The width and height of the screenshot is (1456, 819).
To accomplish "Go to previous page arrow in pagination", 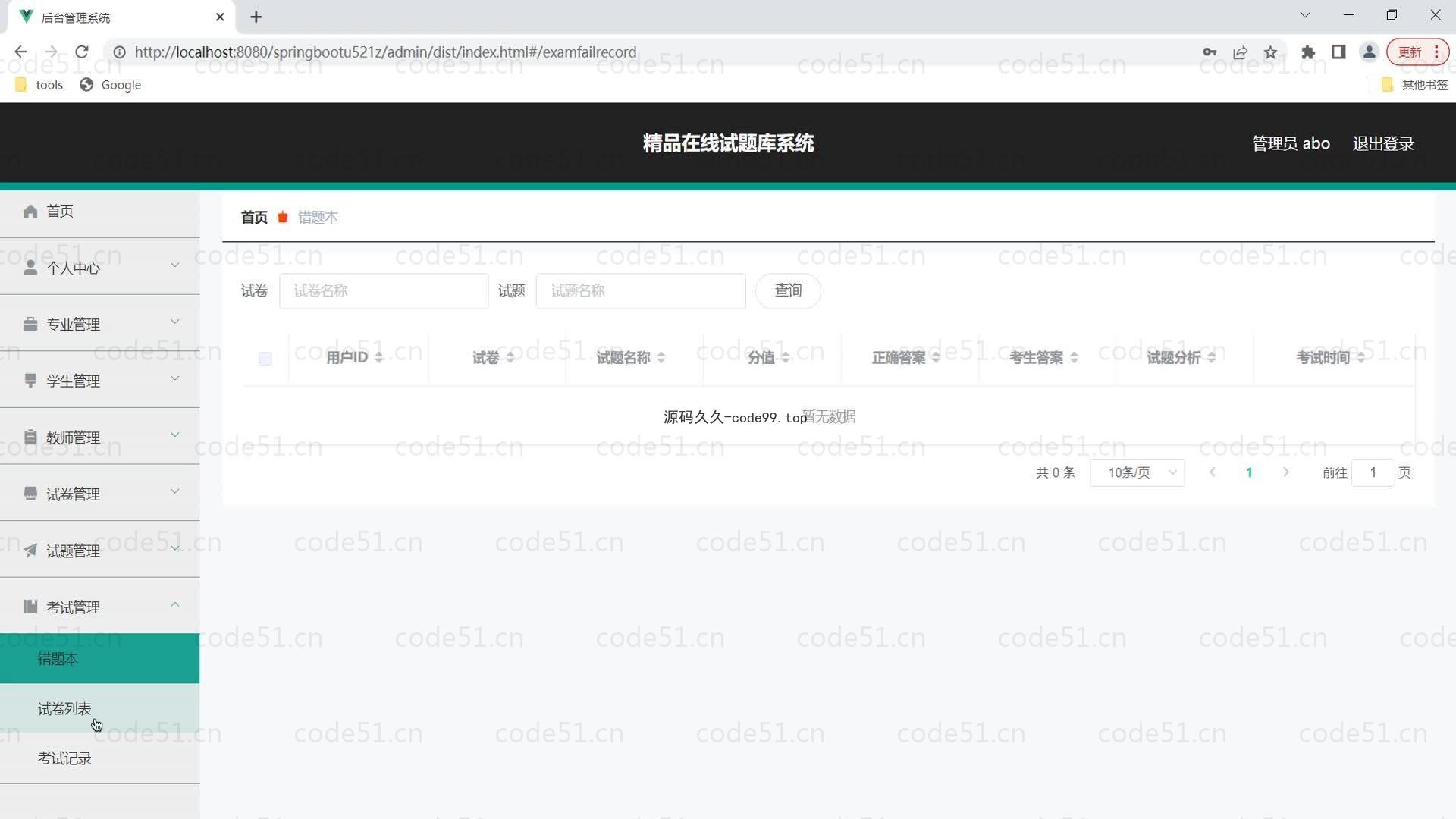I will (1213, 472).
